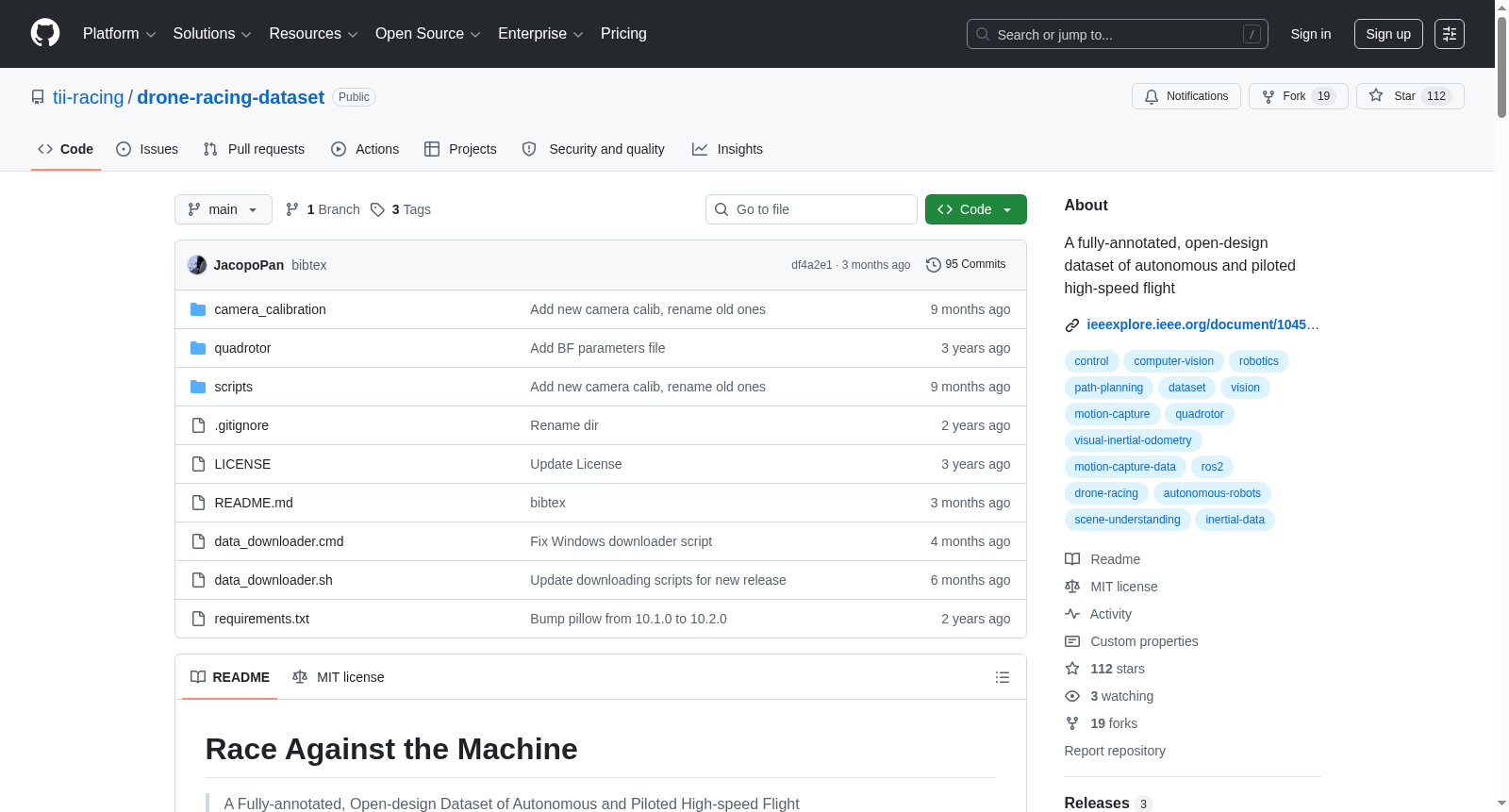Switch to the Issues tab

tap(147, 149)
